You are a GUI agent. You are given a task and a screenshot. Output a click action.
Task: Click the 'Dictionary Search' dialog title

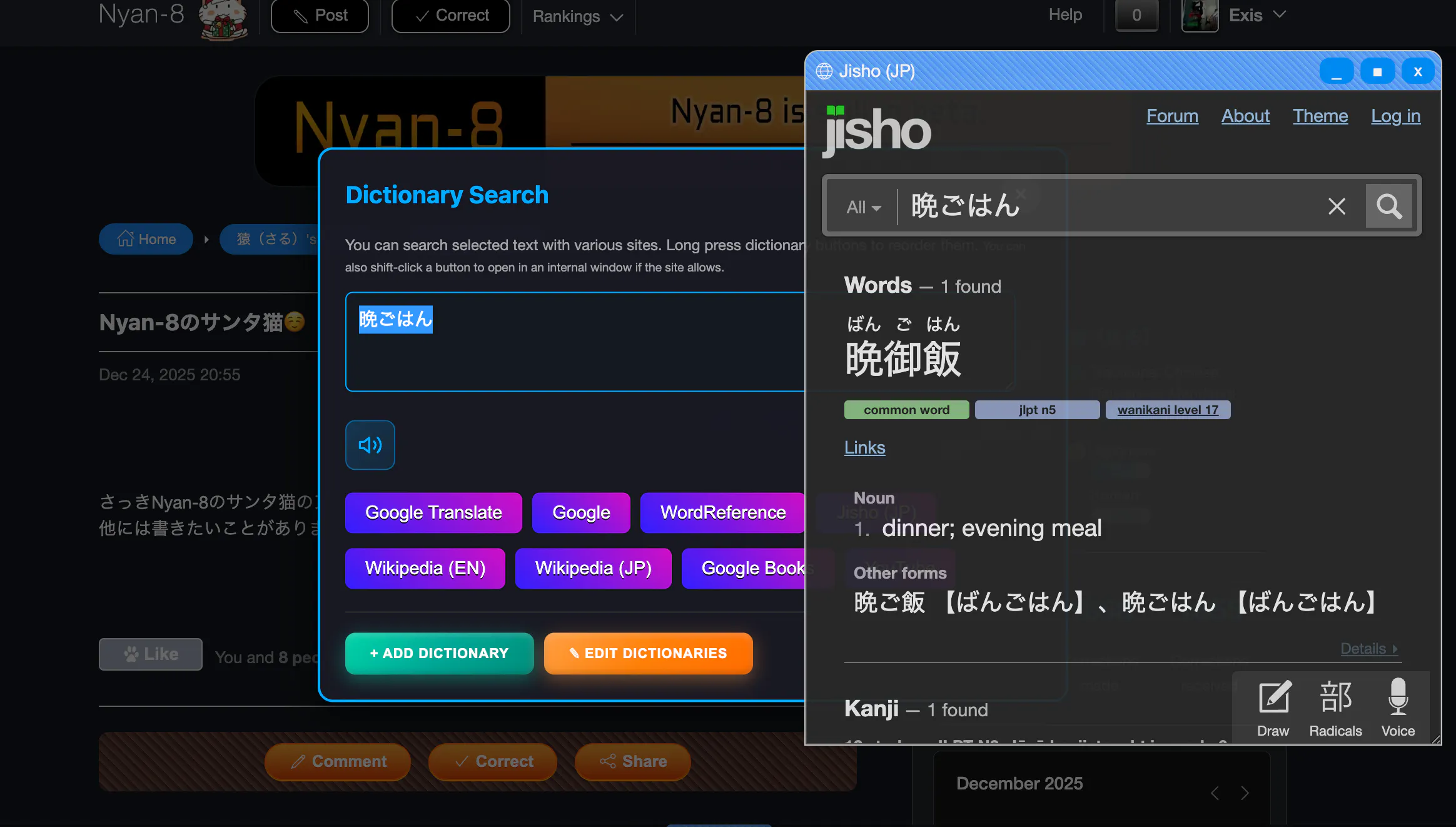click(x=447, y=195)
